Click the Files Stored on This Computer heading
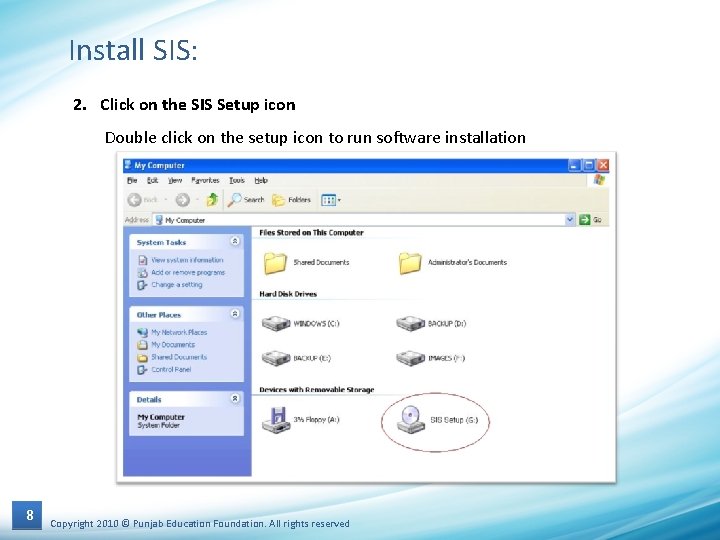Viewport: 720px width, 540px height. tap(311, 233)
